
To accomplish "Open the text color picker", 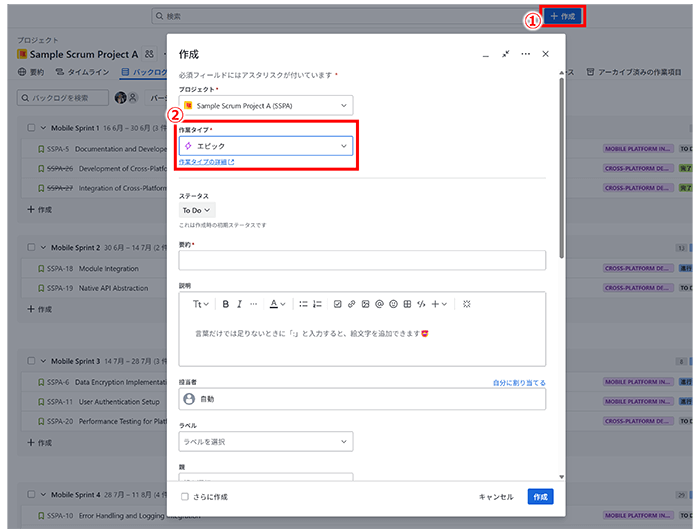I will (277, 304).
